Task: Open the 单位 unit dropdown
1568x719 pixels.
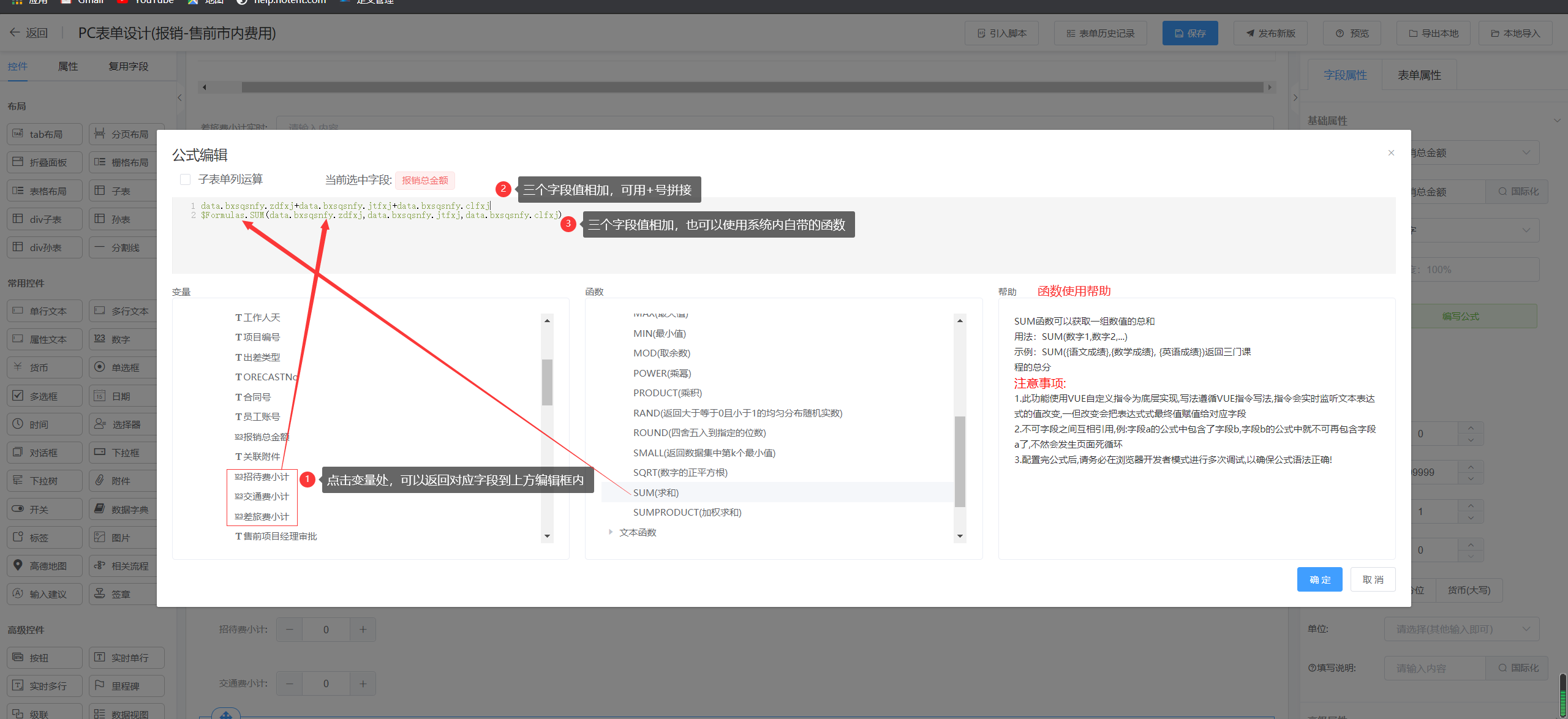Action: tap(1461, 629)
